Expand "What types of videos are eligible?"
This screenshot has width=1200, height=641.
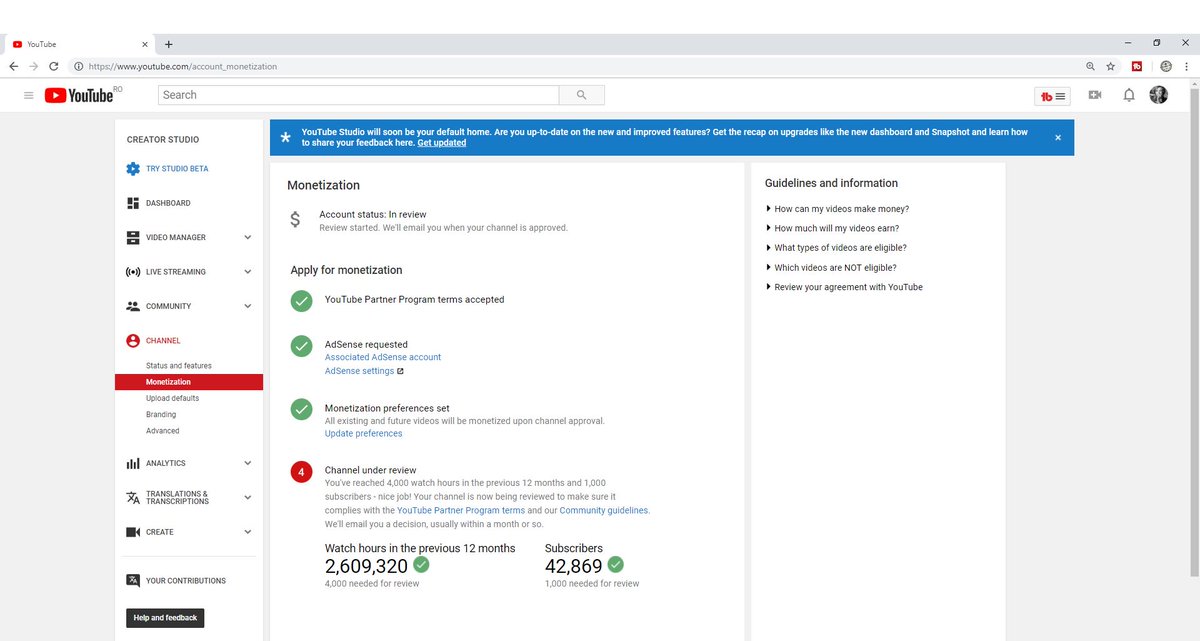coord(836,248)
